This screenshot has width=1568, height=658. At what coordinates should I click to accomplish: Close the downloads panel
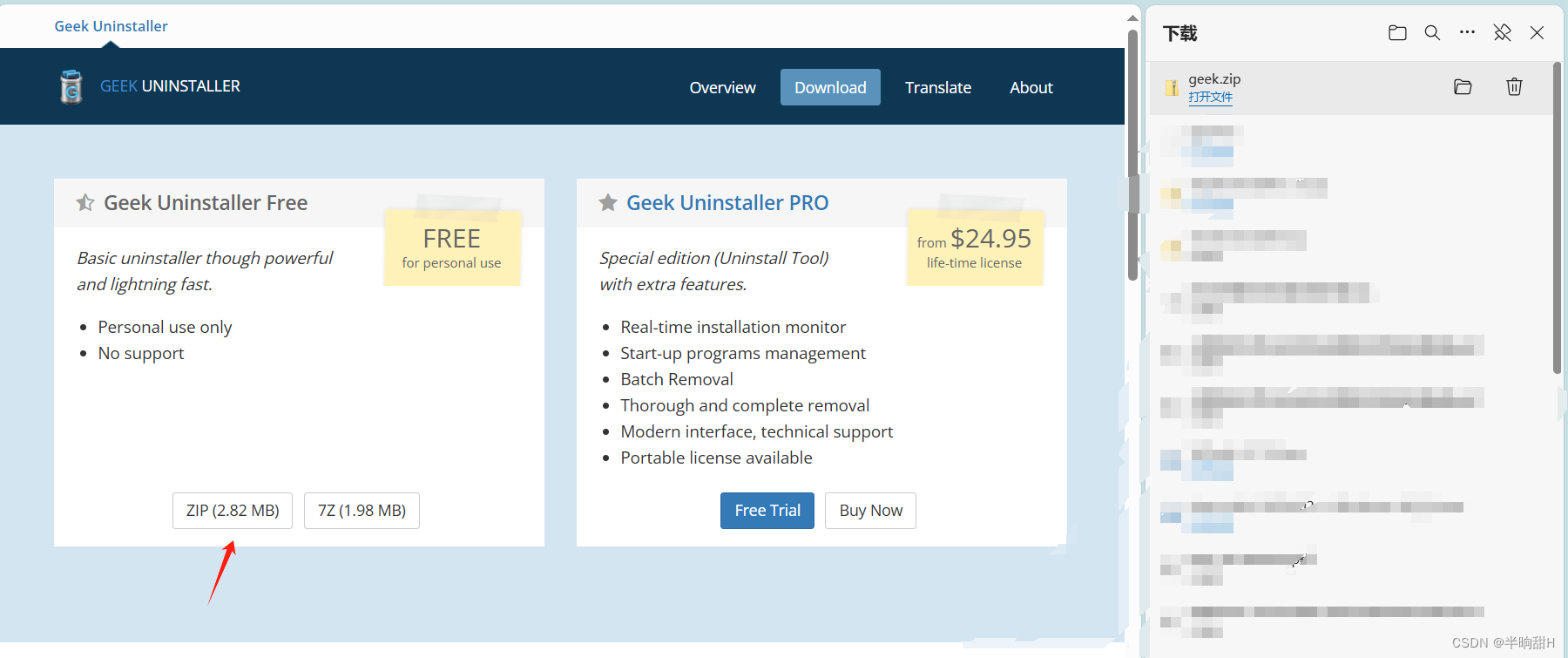[x=1537, y=33]
